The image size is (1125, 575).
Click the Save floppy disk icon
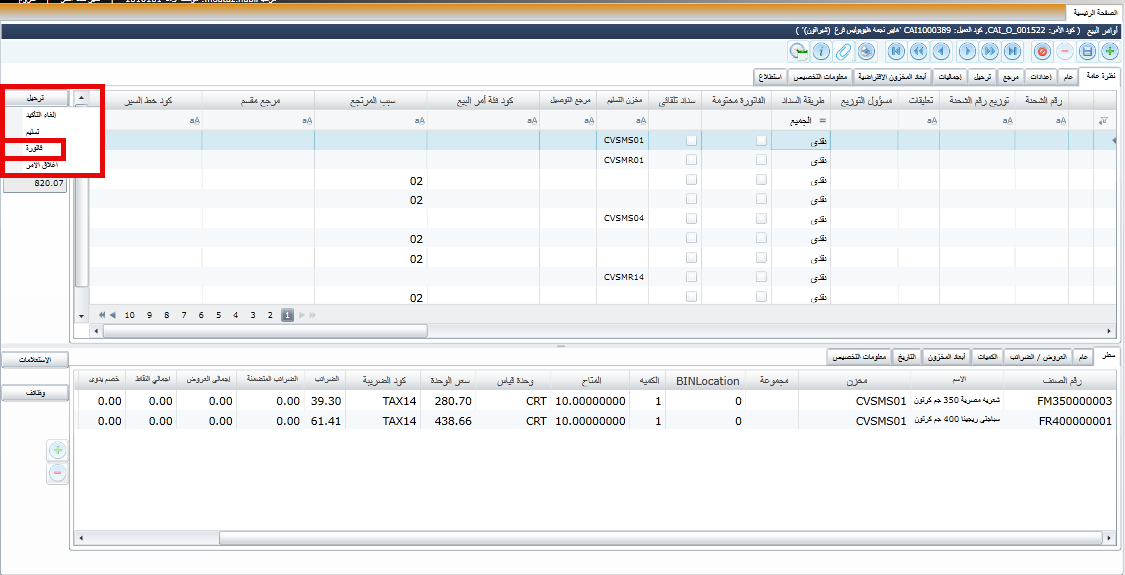point(1087,51)
